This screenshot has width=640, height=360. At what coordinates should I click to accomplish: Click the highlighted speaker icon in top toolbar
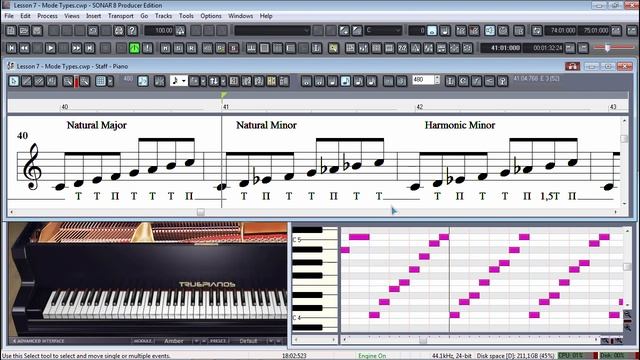point(490,31)
